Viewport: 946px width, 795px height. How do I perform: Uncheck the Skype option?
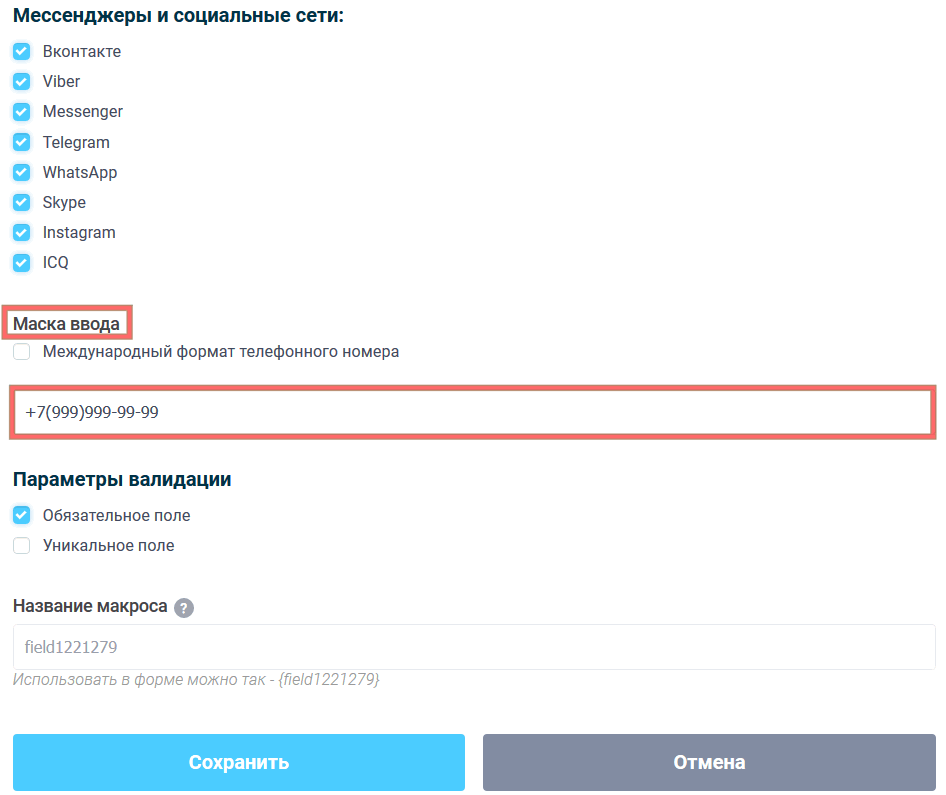coord(21,201)
